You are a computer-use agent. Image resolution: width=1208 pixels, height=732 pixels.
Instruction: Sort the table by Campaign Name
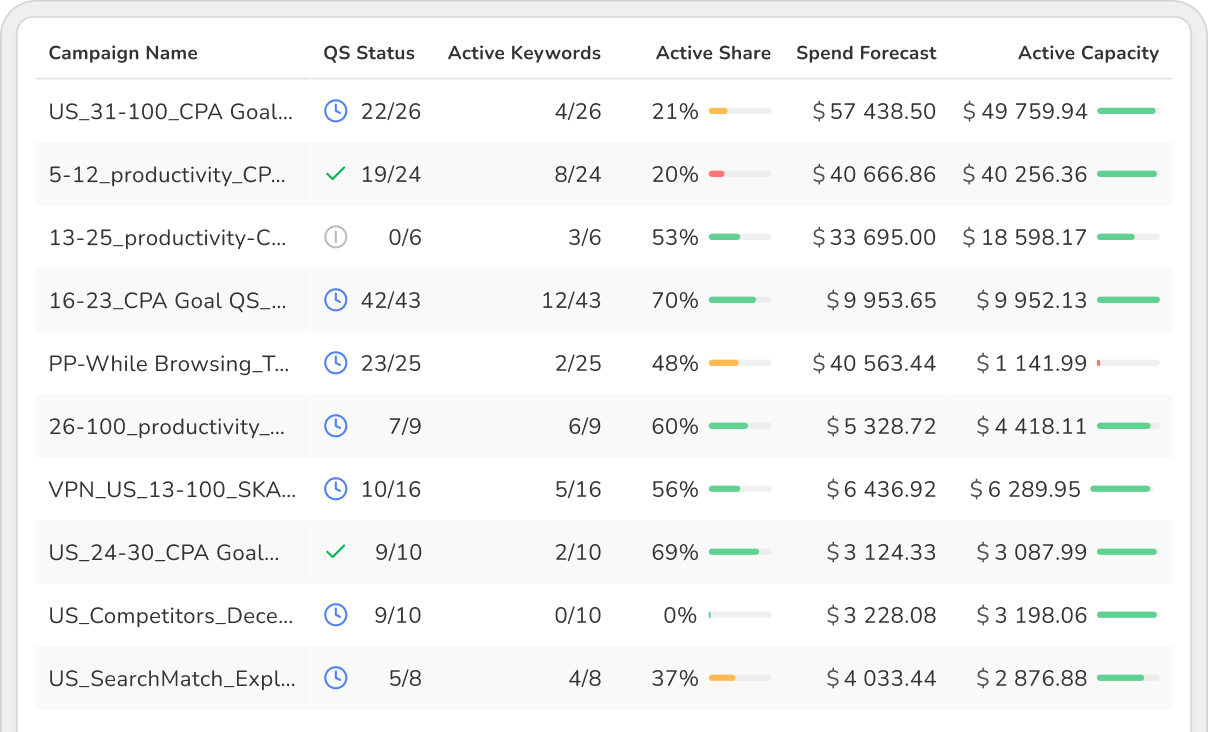coord(123,53)
